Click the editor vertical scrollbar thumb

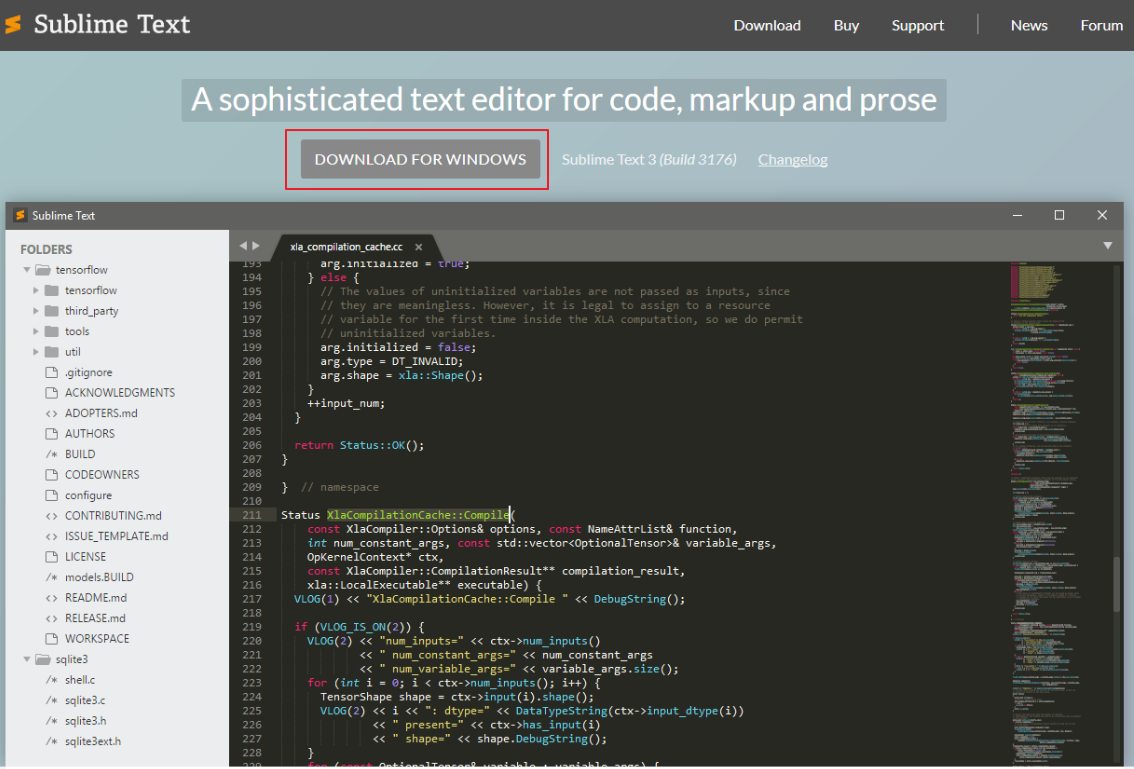coord(1117,587)
